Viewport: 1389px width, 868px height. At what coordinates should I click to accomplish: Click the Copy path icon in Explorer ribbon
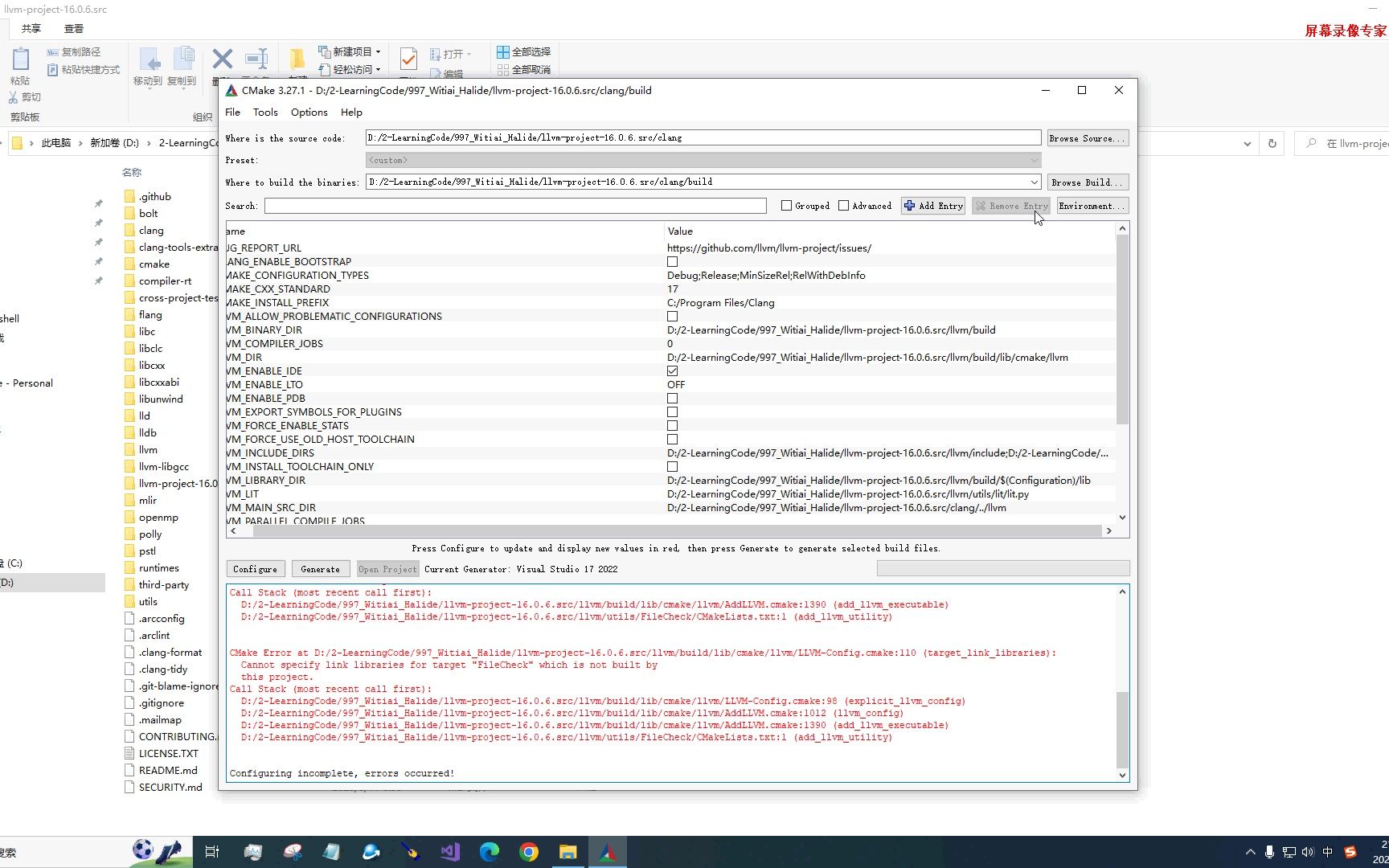tap(52, 51)
